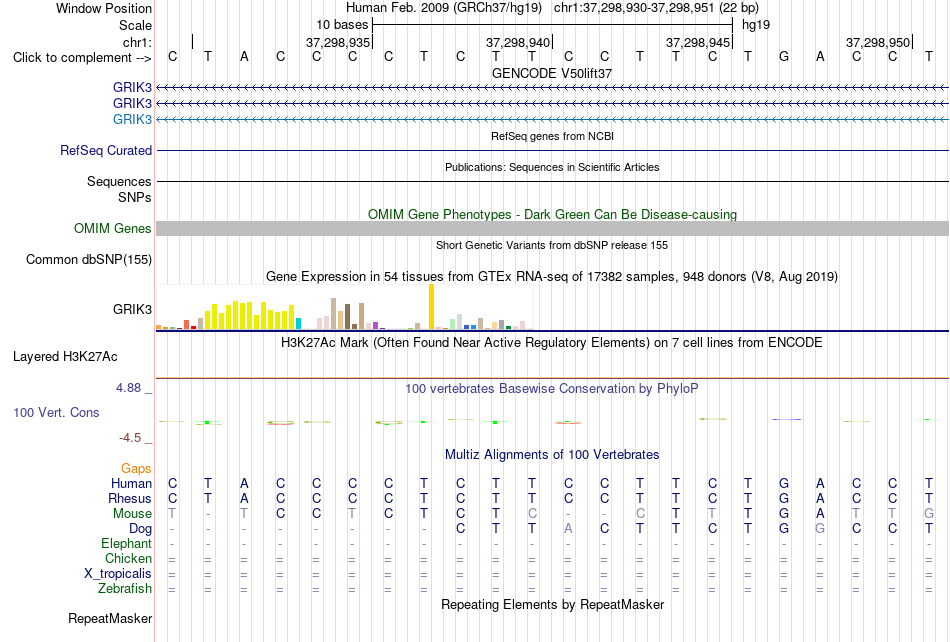The image size is (950, 642).
Task: Click GRIK3 label beside the GTEx expression bars
Action: (132, 309)
